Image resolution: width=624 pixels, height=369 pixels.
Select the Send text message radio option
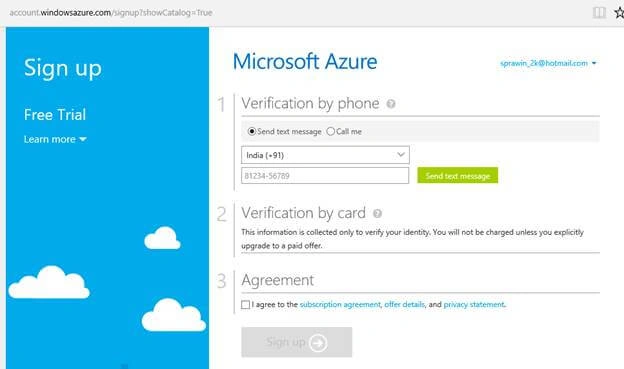pos(252,131)
